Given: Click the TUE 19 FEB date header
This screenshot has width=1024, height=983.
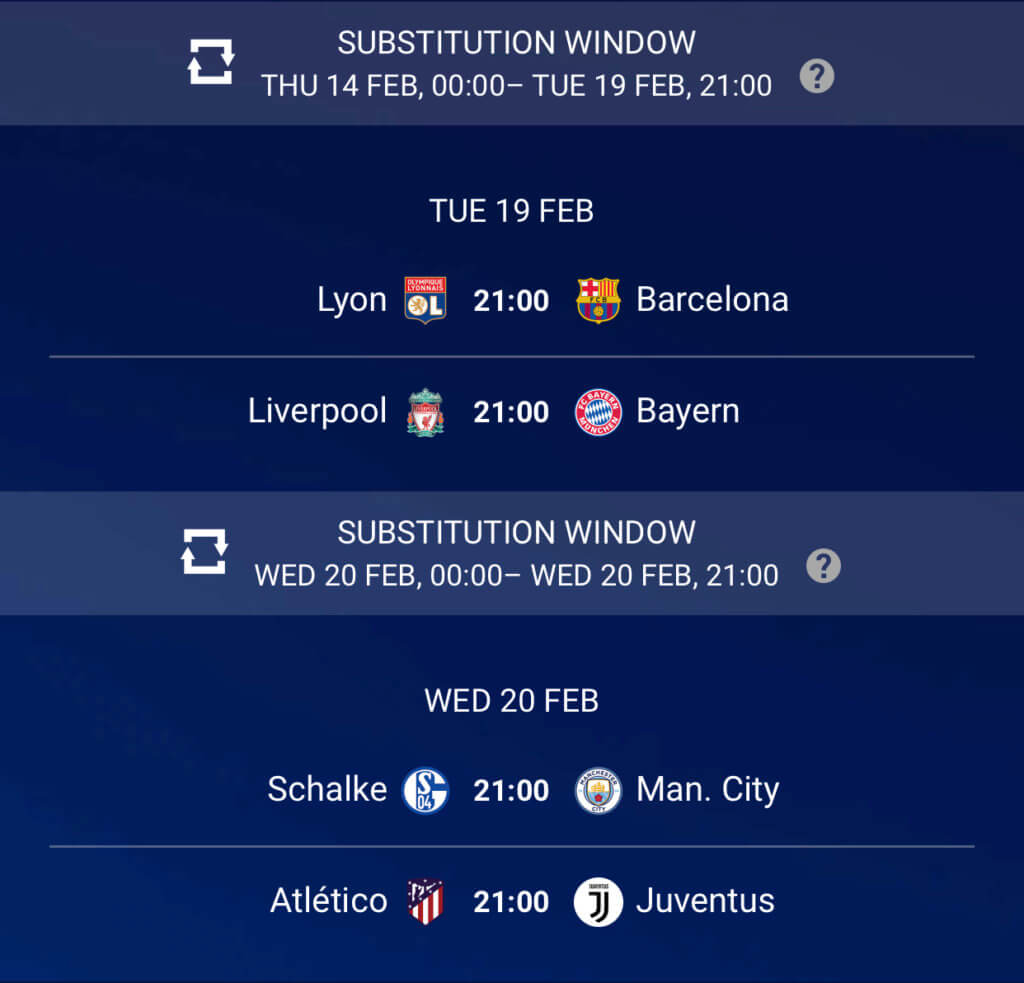Looking at the screenshot, I should click(x=511, y=211).
